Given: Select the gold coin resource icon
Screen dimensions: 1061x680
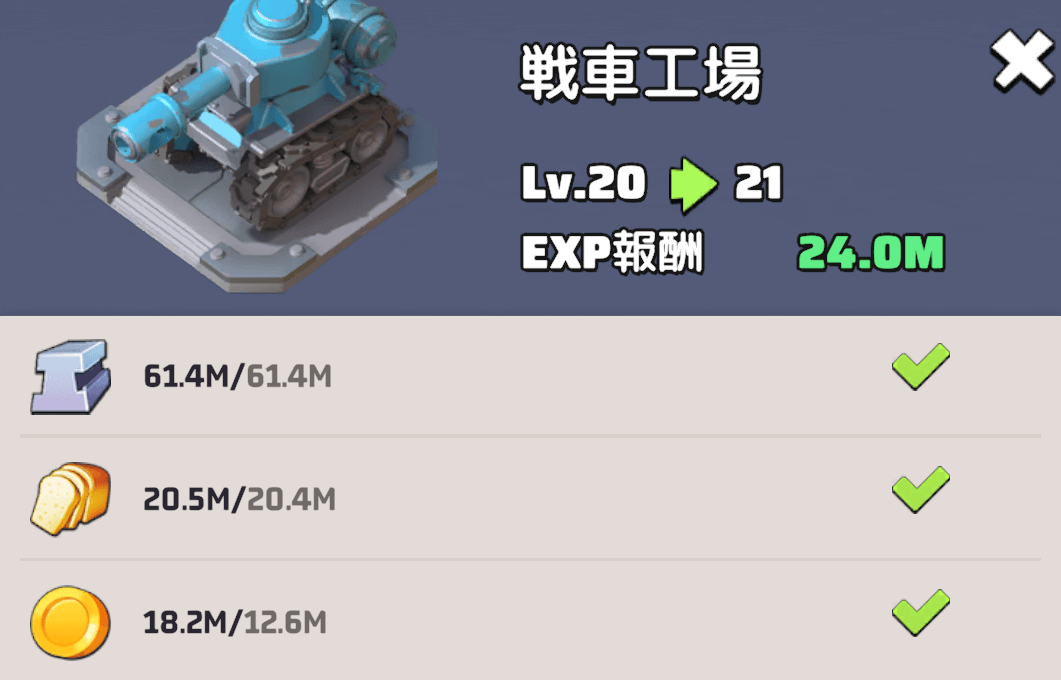Looking at the screenshot, I should tap(70, 622).
